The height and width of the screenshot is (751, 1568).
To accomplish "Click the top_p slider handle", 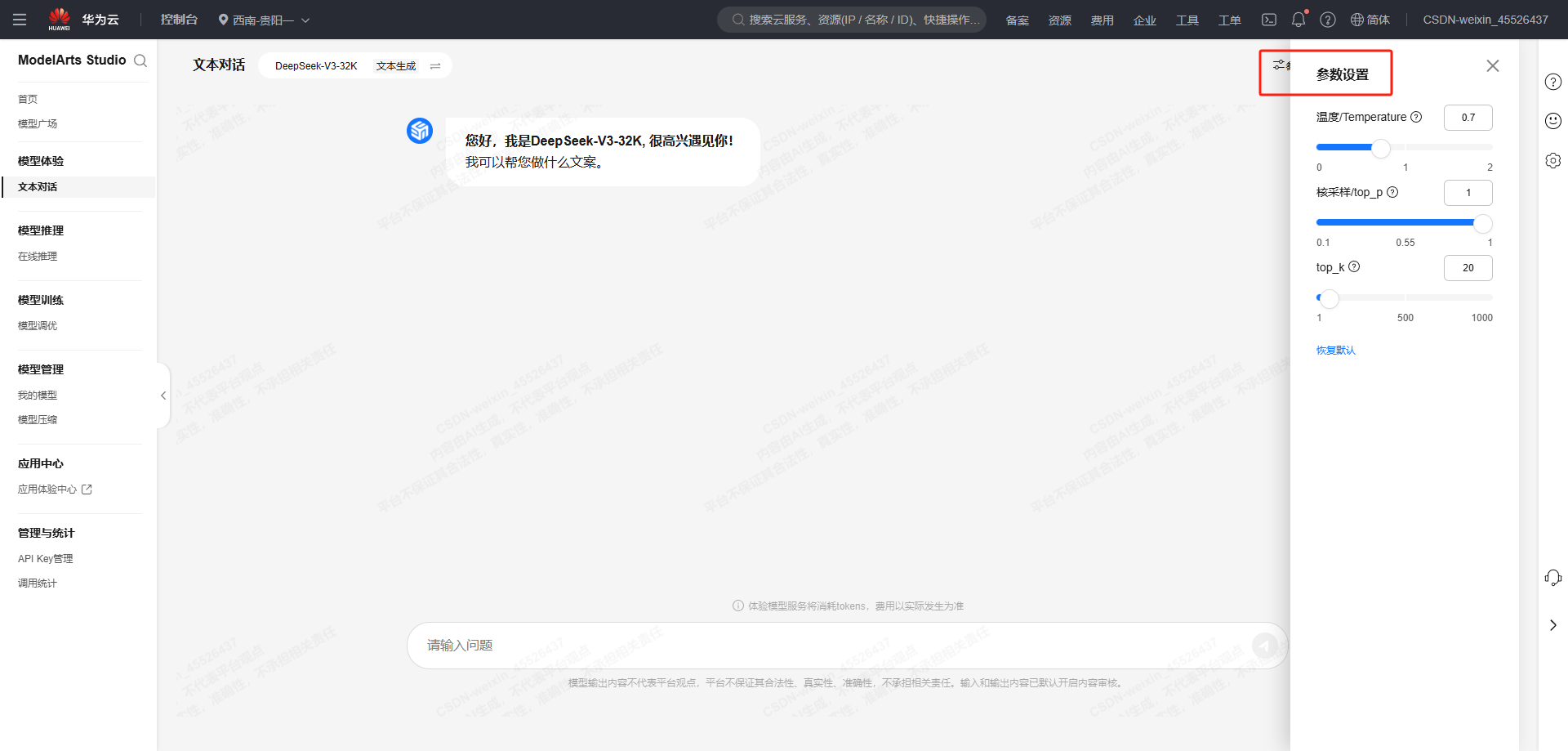I will 1483,223.
